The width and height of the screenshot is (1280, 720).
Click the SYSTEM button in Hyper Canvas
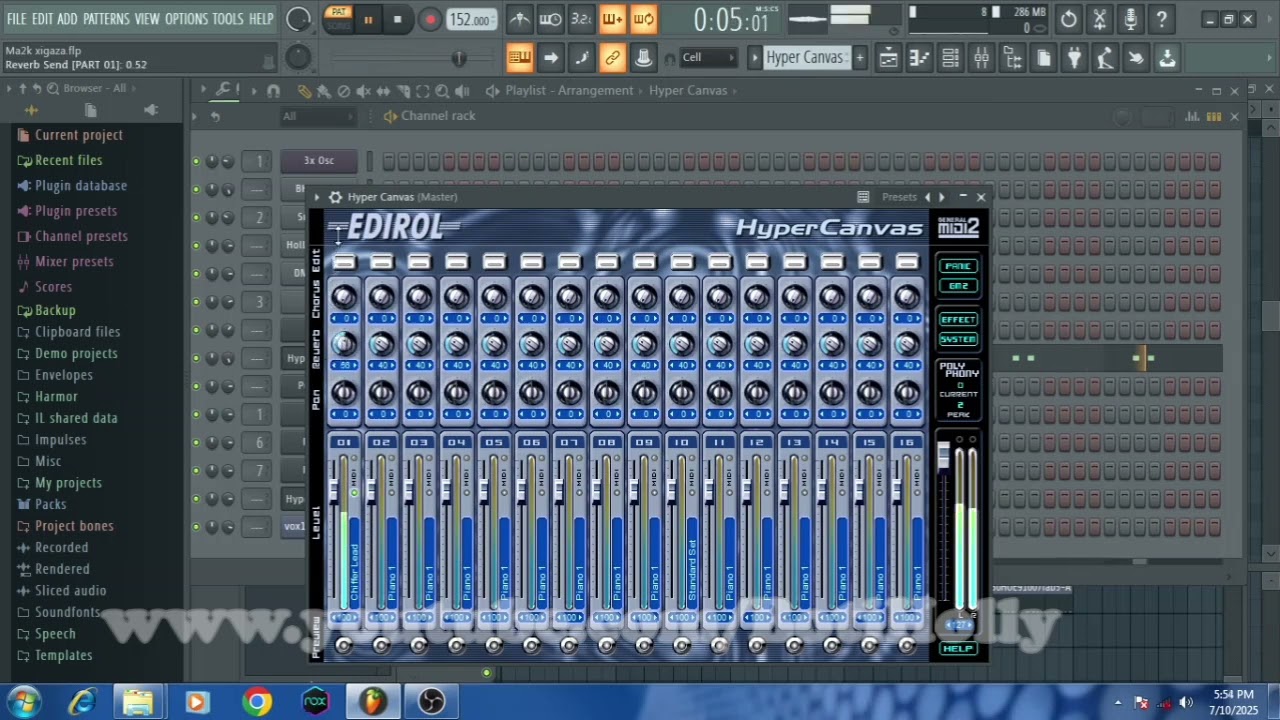[958, 339]
